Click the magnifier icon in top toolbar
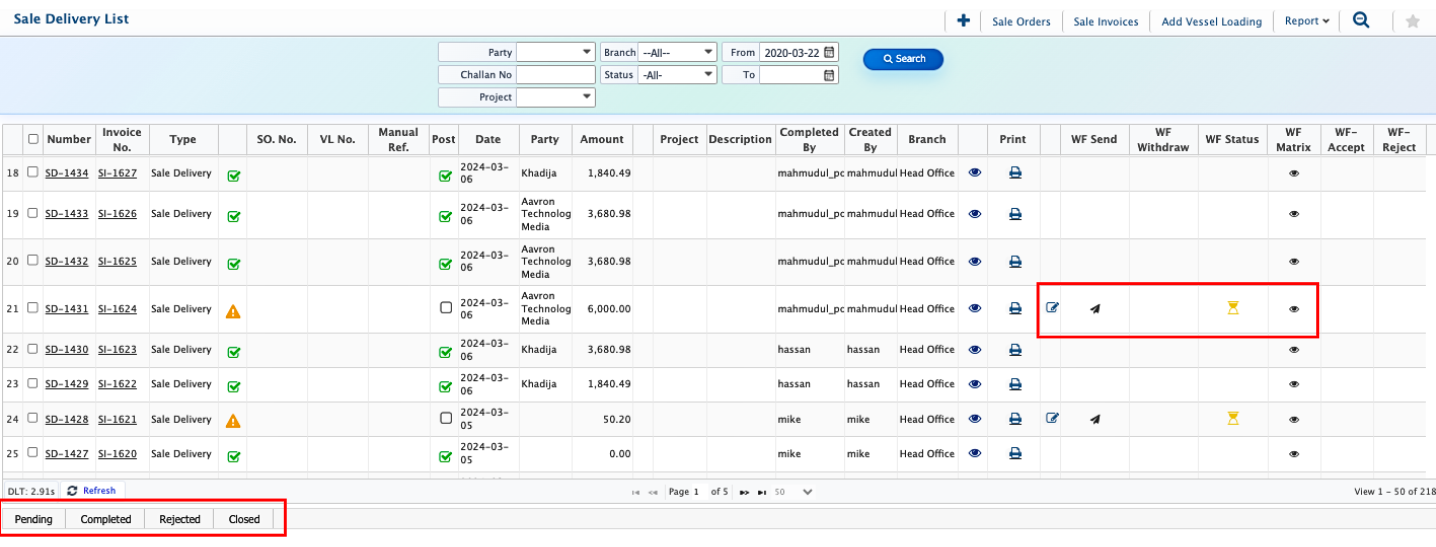 pyautogui.click(x=1361, y=20)
